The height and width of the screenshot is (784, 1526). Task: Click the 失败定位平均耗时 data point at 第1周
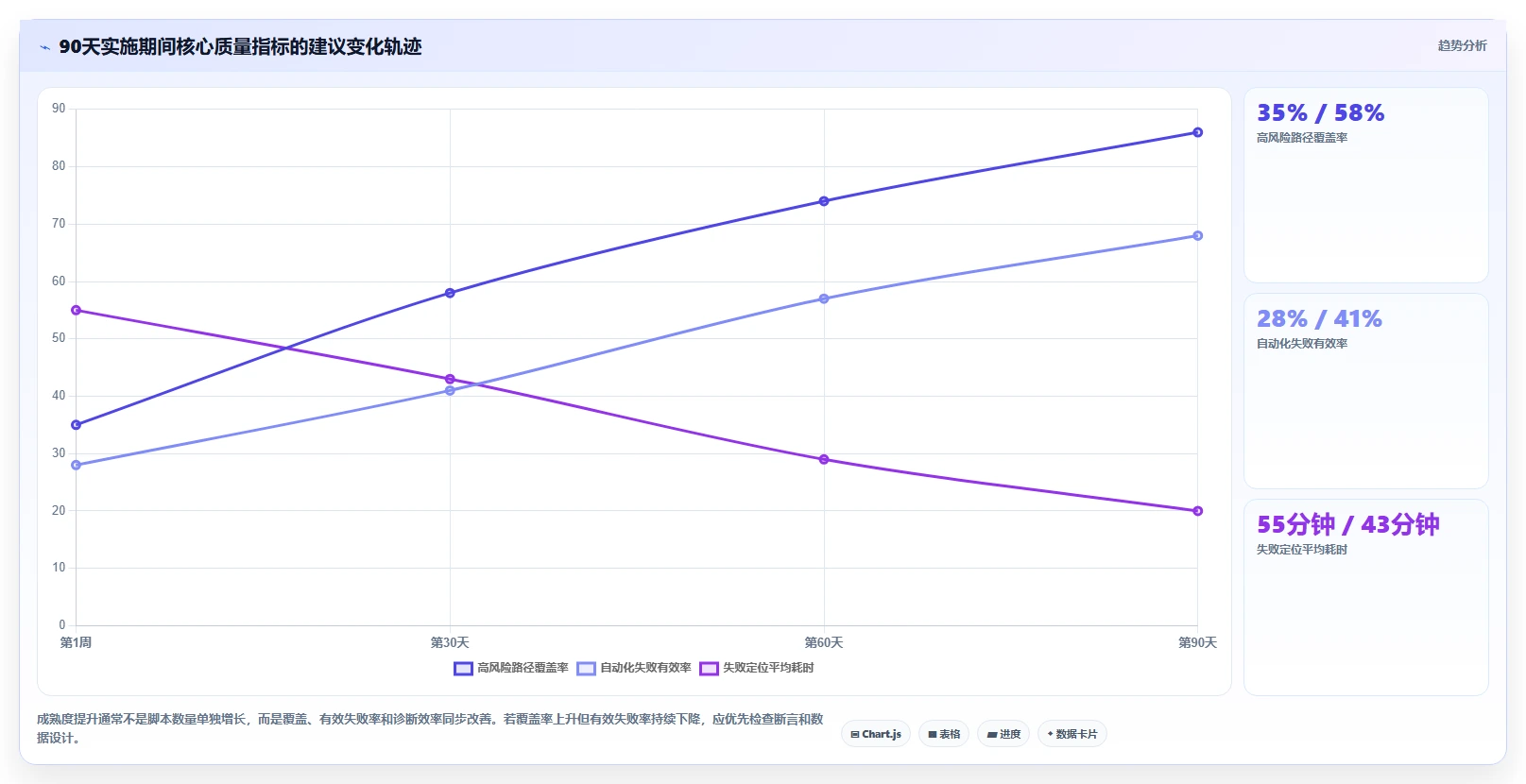(77, 310)
